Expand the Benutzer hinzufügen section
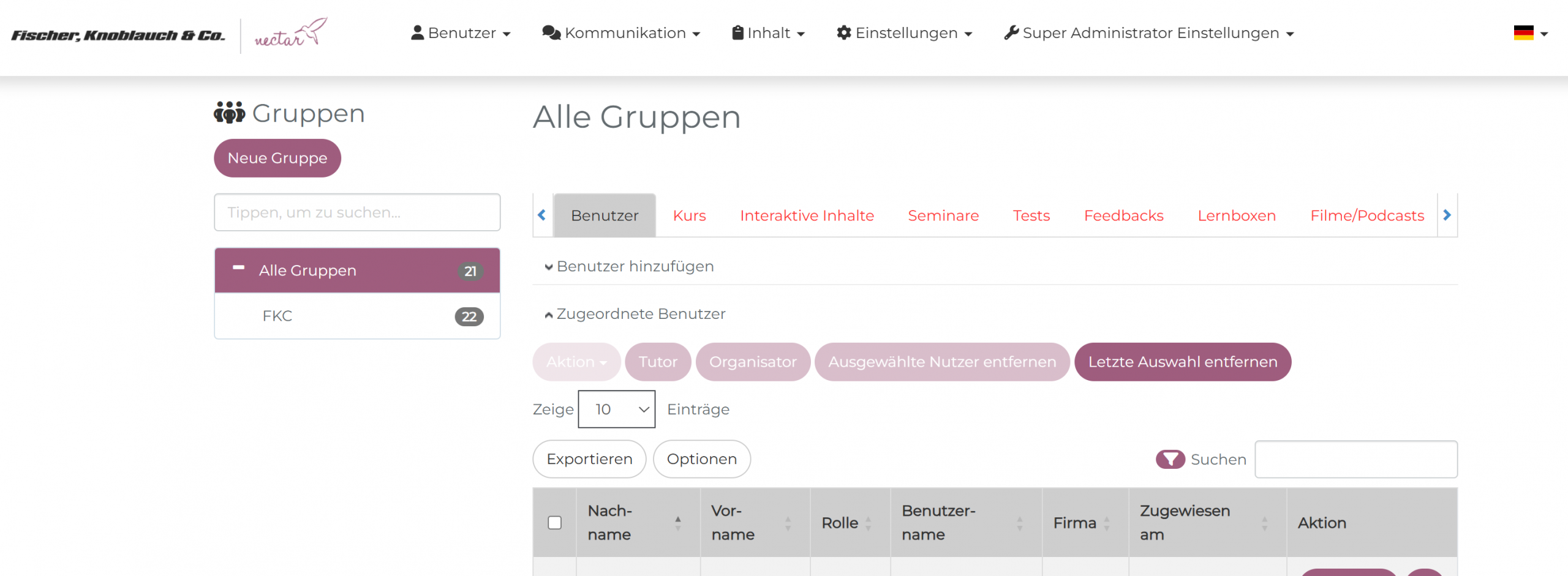 point(630,266)
